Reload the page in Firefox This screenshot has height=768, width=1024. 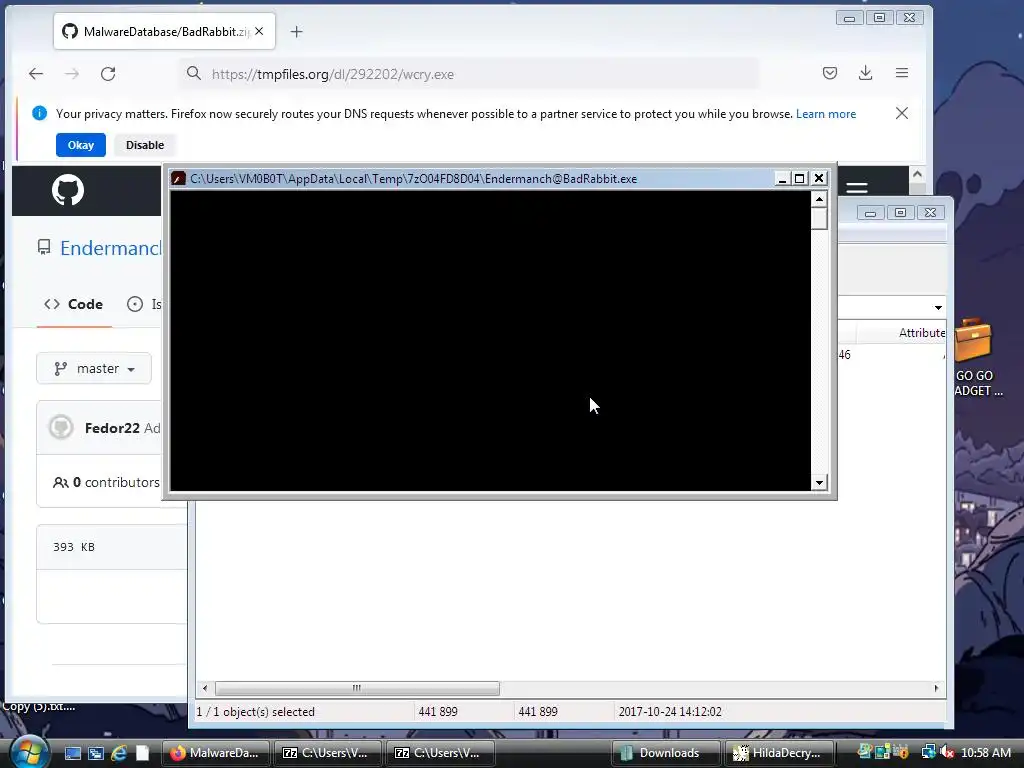108,74
